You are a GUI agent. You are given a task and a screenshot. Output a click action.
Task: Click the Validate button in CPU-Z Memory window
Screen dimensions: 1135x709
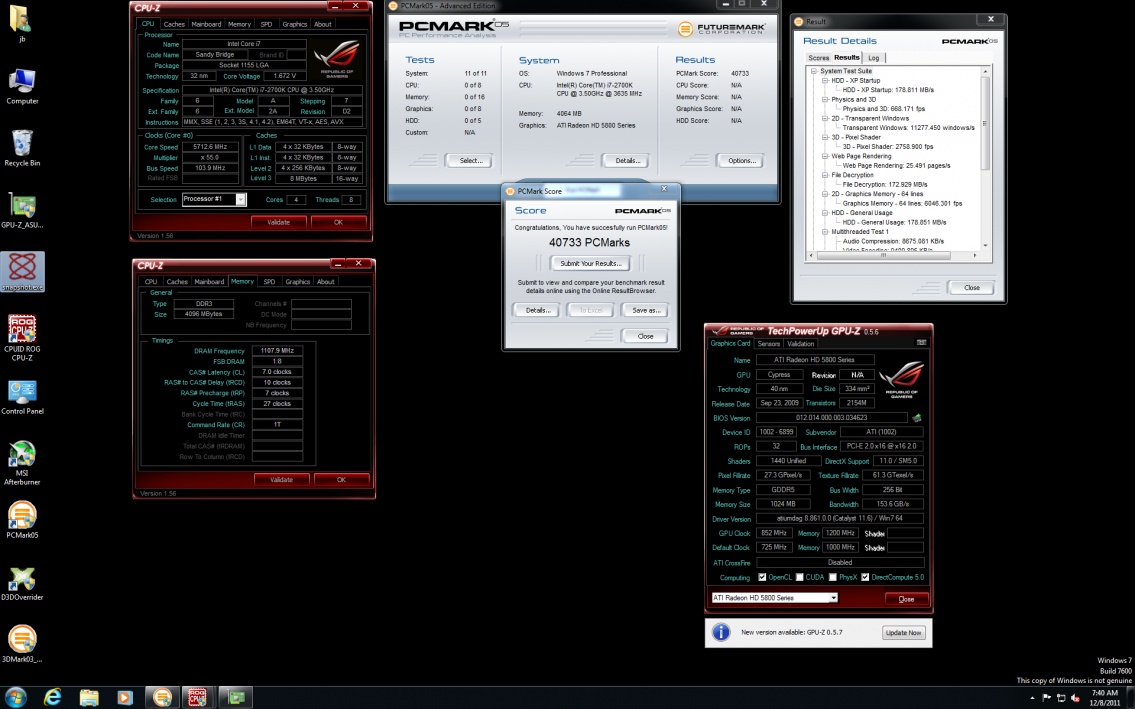coord(281,479)
